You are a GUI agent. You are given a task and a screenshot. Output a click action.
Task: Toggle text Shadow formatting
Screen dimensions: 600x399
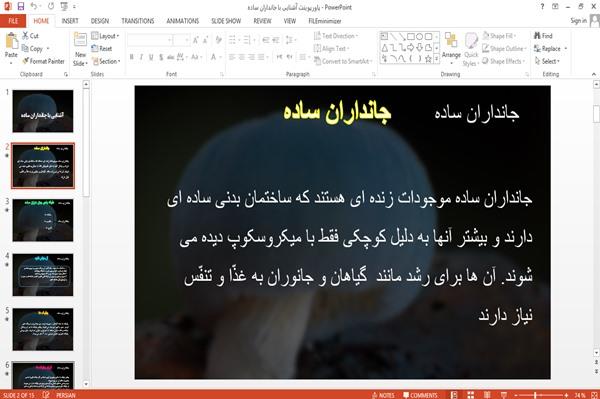tap(161, 57)
